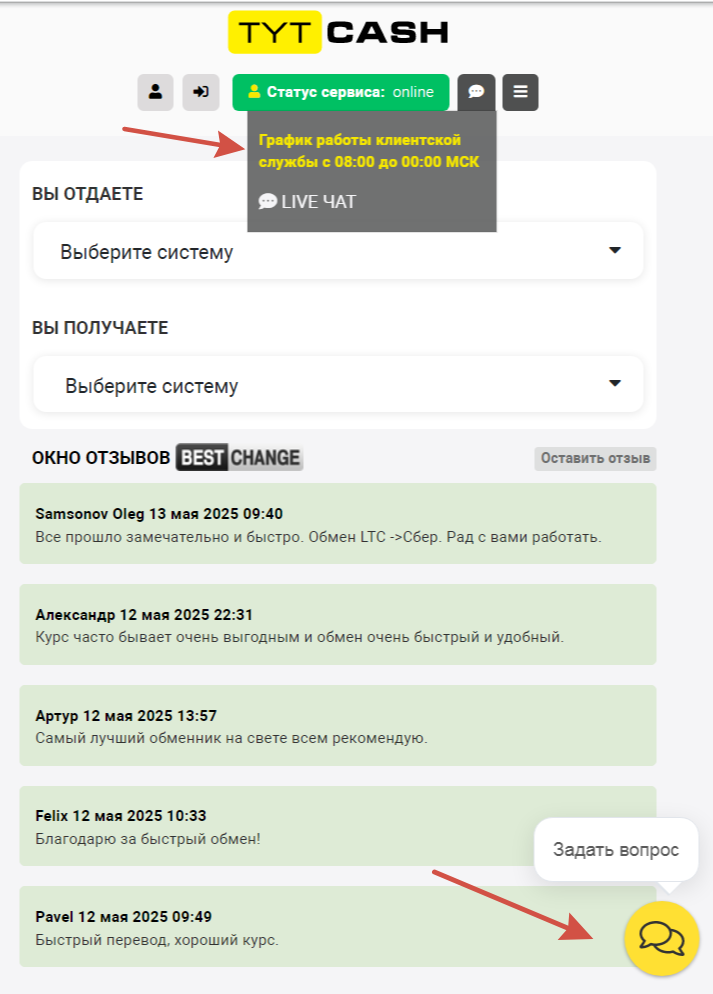
Task: Click the green service status online button
Action: coord(340,92)
